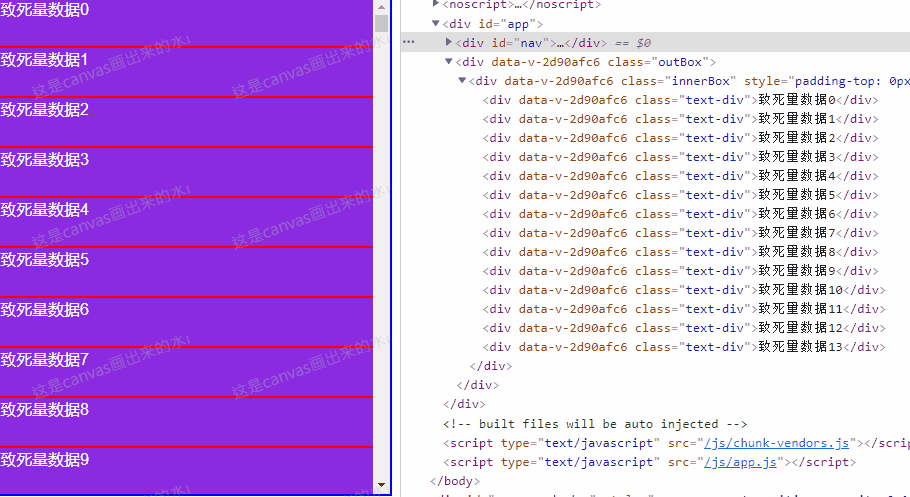Screen dimensions: 910x497
Task: Click the page list scrollbar thumb
Action: pyautogui.click(x=381, y=23)
